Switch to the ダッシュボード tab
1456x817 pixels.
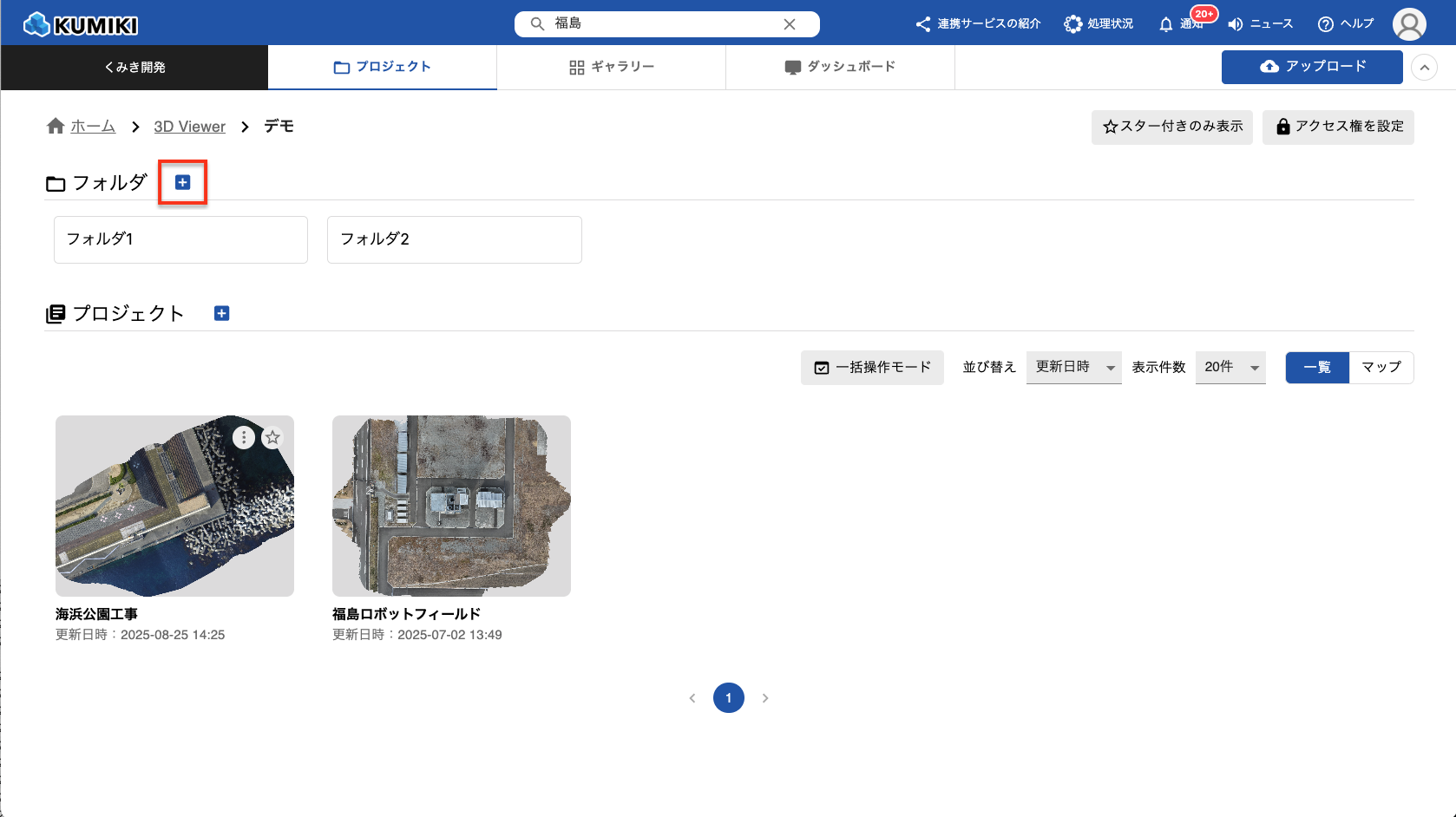[839, 68]
